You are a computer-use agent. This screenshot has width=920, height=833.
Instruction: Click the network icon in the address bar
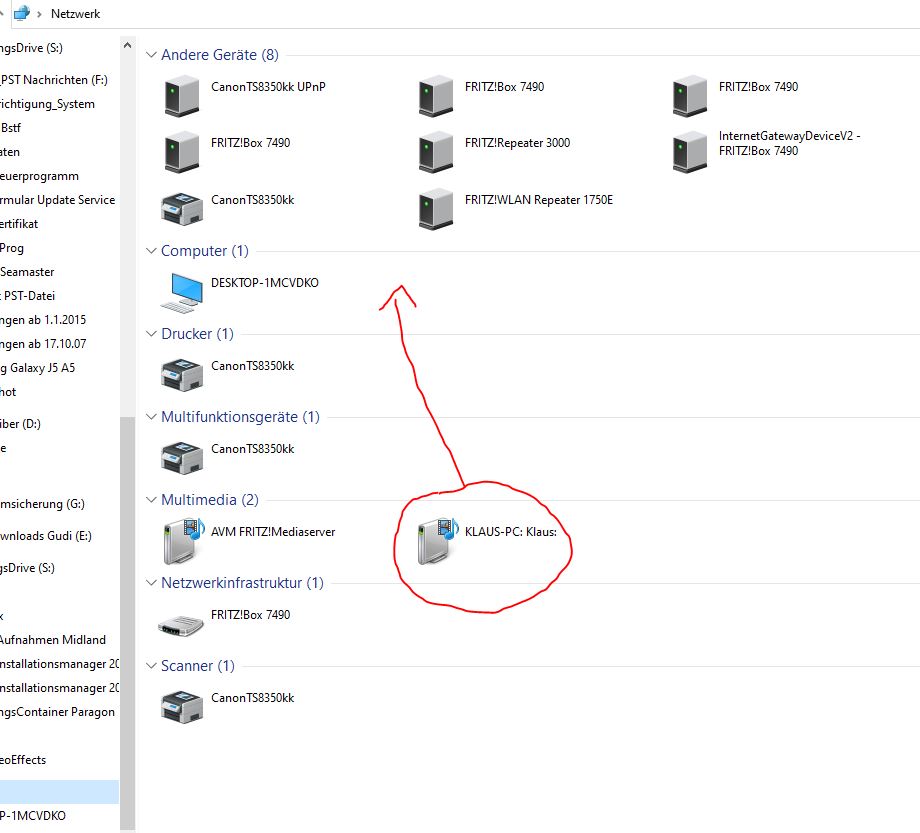pyautogui.click(x=22, y=13)
